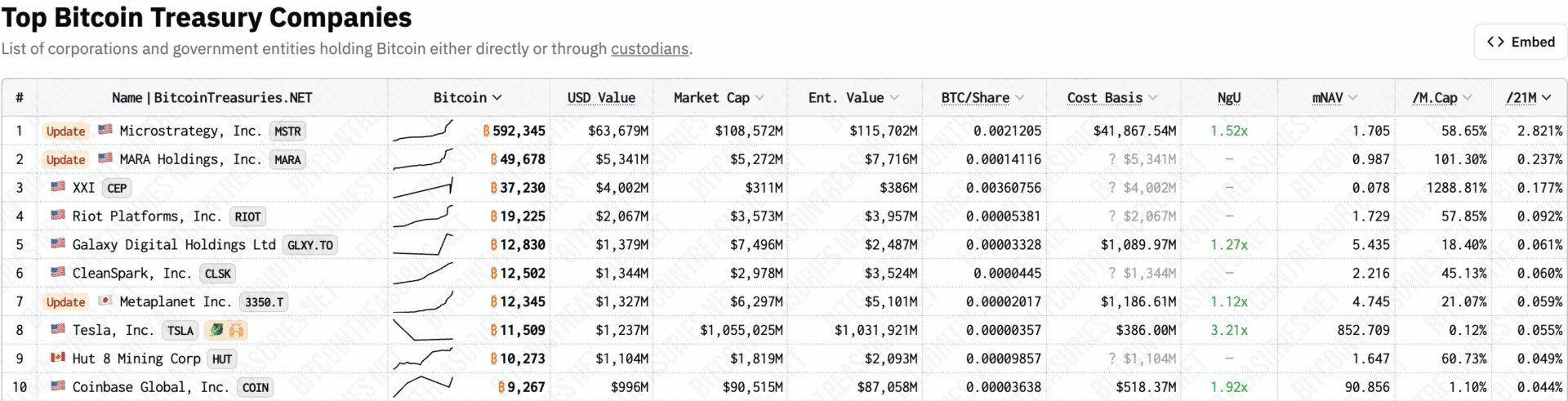Click the emoji badge next to TSLA ticker
The width and height of the screenshot is (1568, 401).
coord(226,331)
